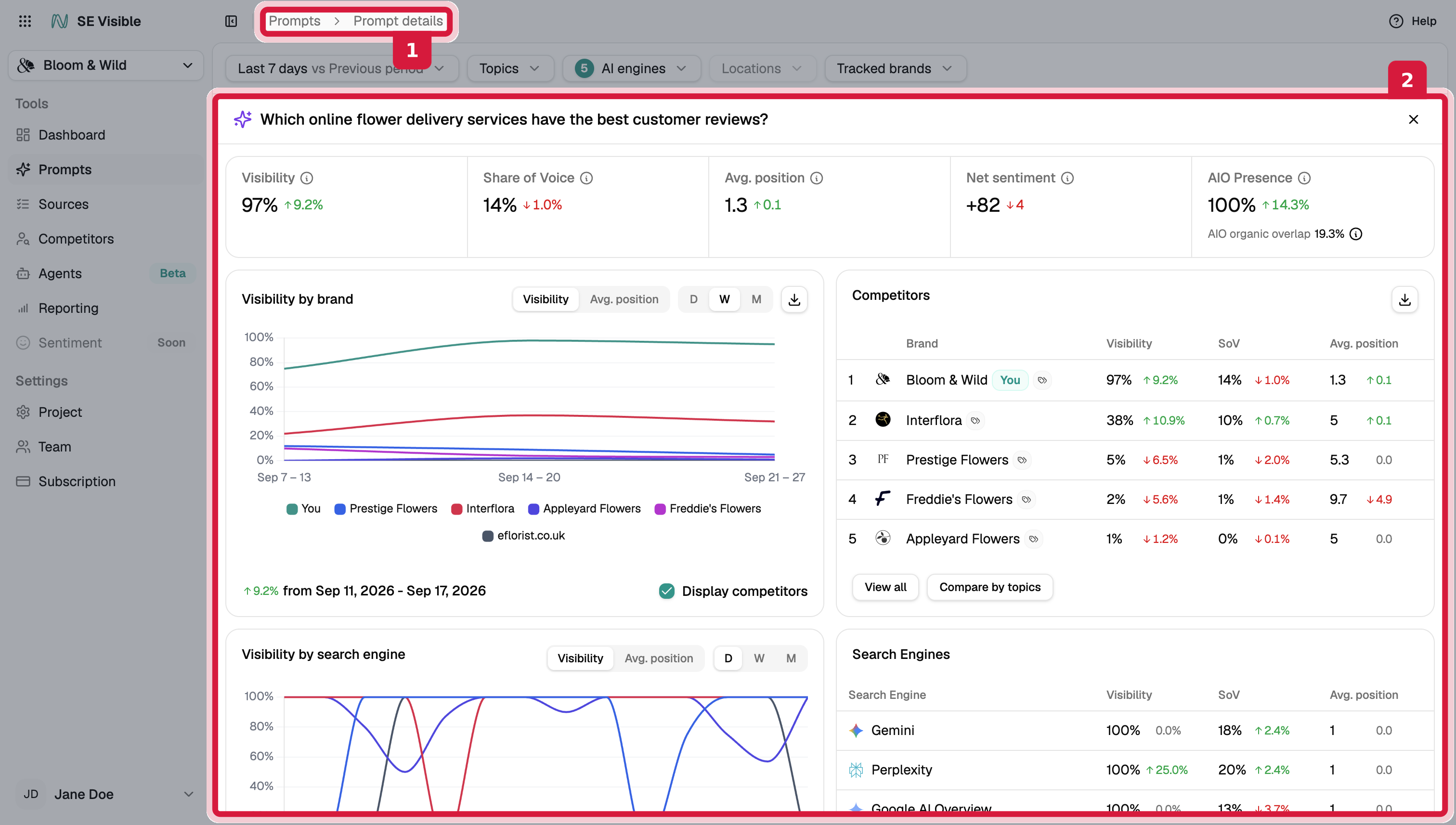Switch brand chart to Avg. position view

[x=624, y=299]
